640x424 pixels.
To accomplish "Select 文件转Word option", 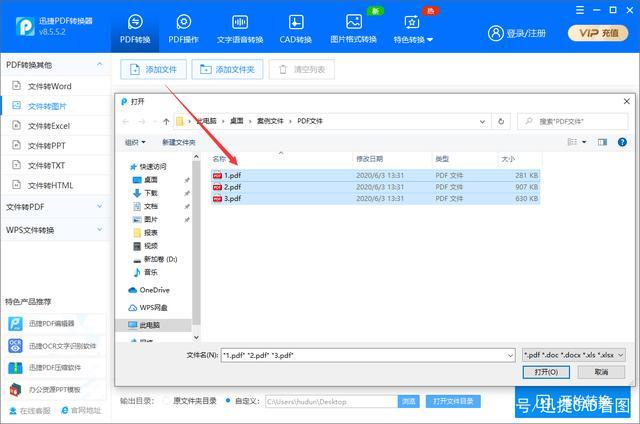I will [55, 86].
